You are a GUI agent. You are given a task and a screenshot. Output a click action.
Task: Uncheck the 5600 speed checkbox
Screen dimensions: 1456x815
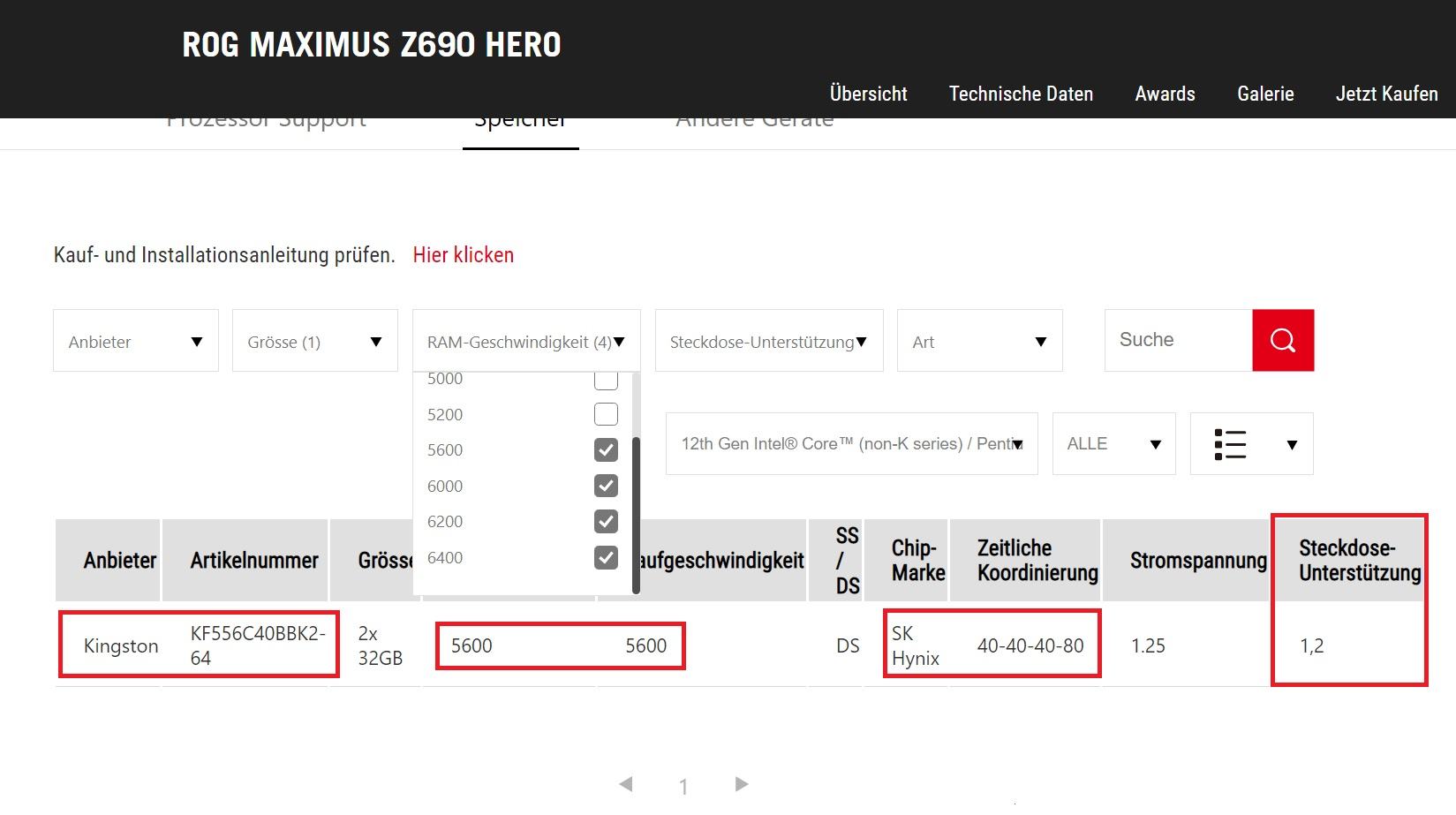606,450
